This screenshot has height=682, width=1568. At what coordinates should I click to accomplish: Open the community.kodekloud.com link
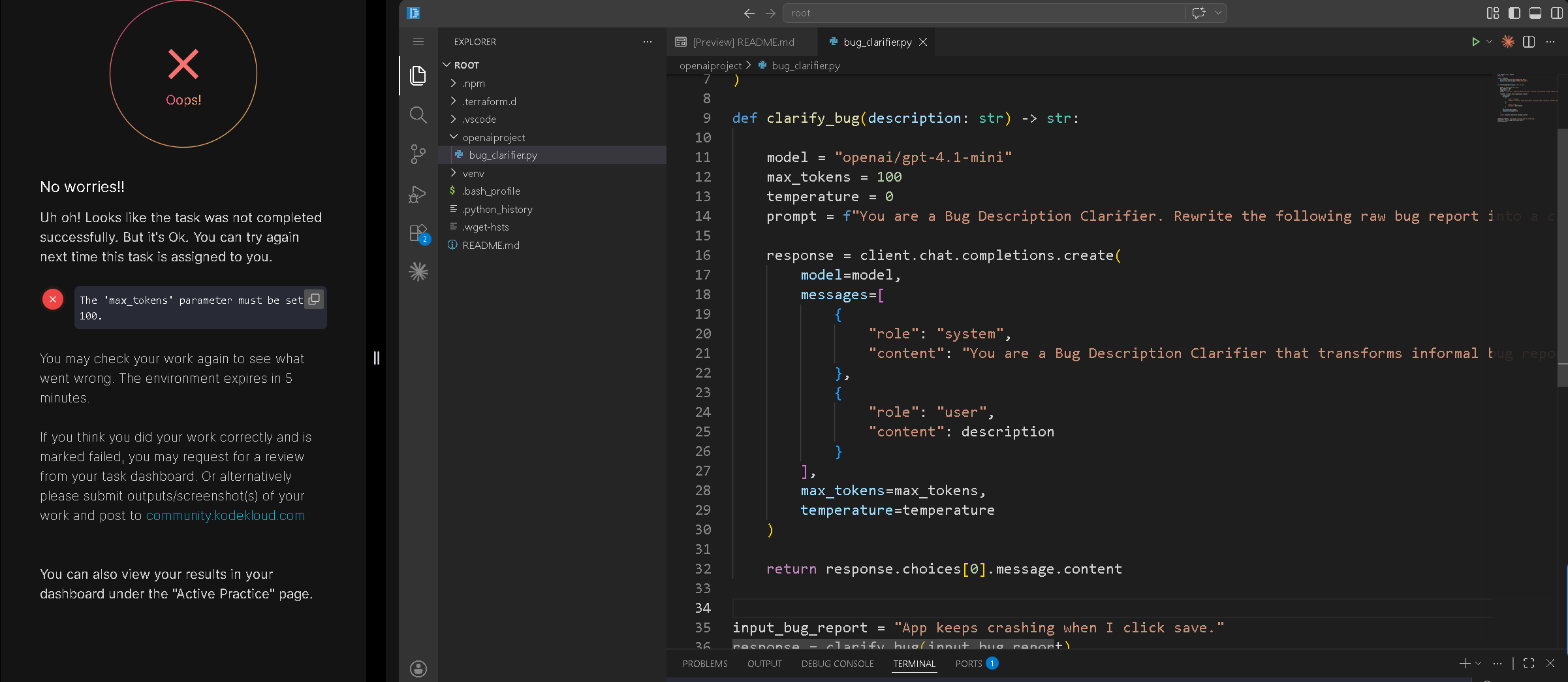point(225,515)
